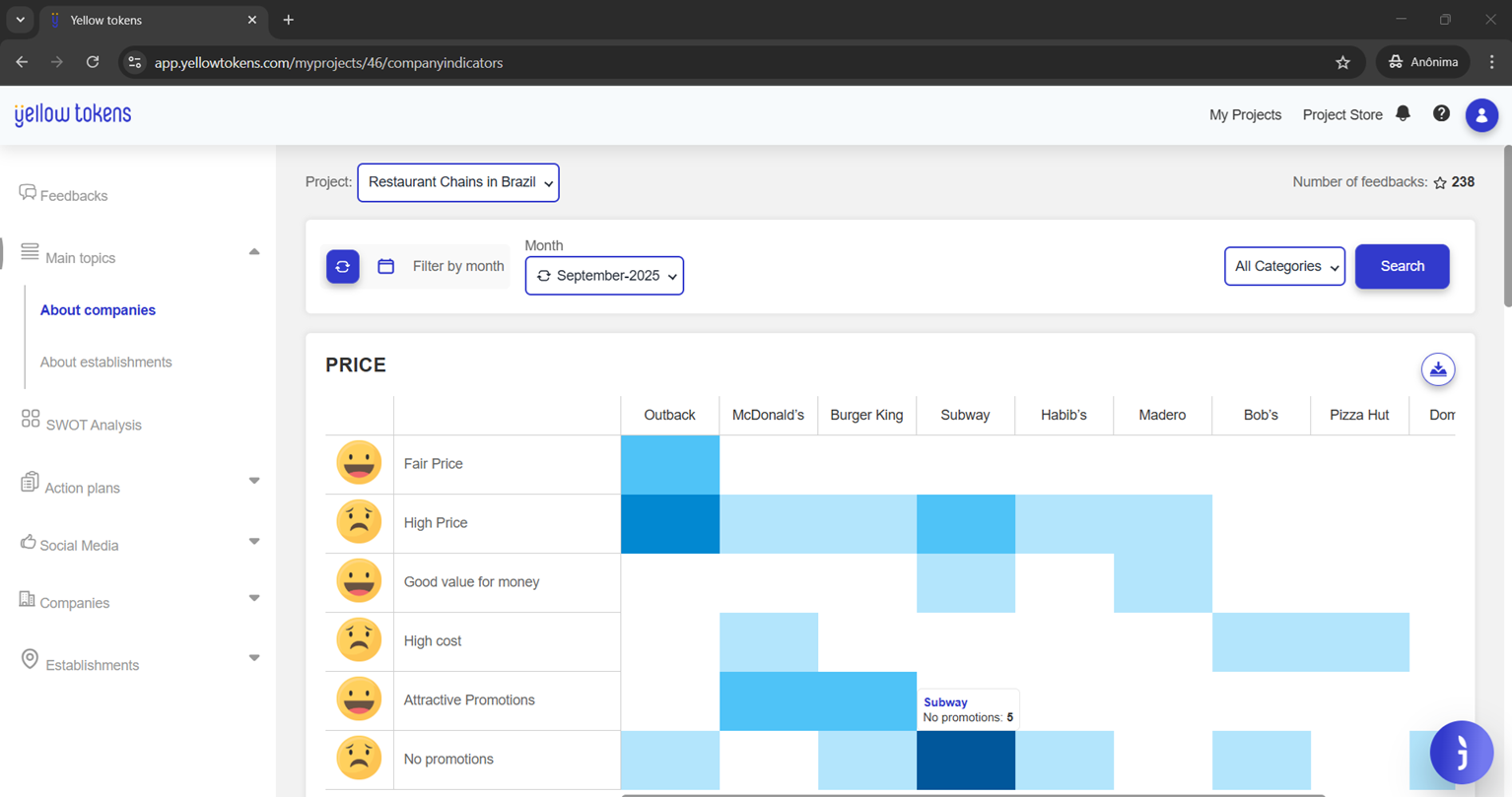
Task: Select About companies in the sidebar
Action: point(98,310)
